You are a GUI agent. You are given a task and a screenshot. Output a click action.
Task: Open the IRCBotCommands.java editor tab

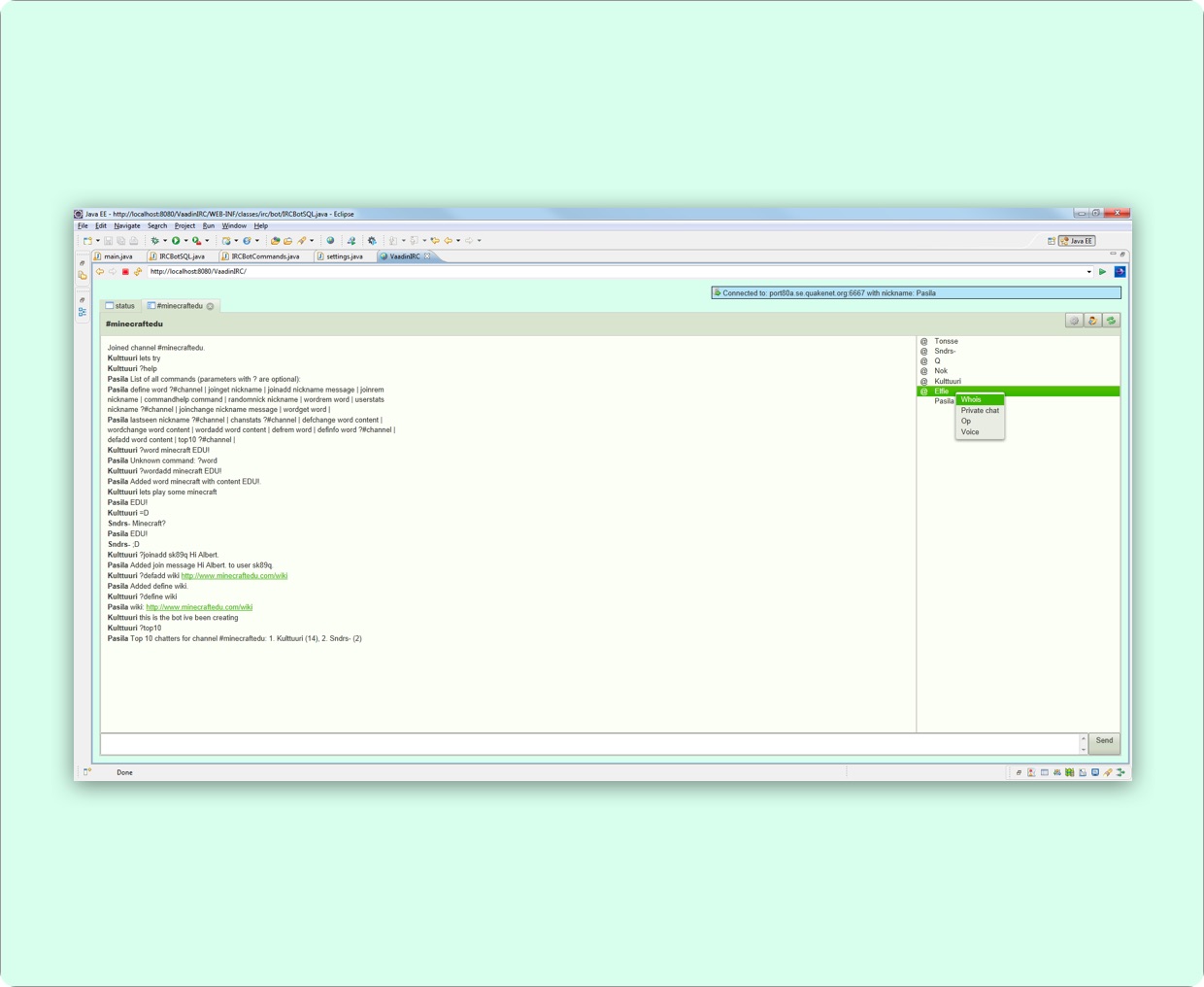click(x=262, y=255)
